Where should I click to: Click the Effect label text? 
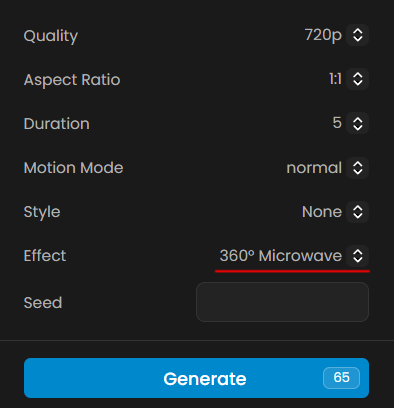45,256
